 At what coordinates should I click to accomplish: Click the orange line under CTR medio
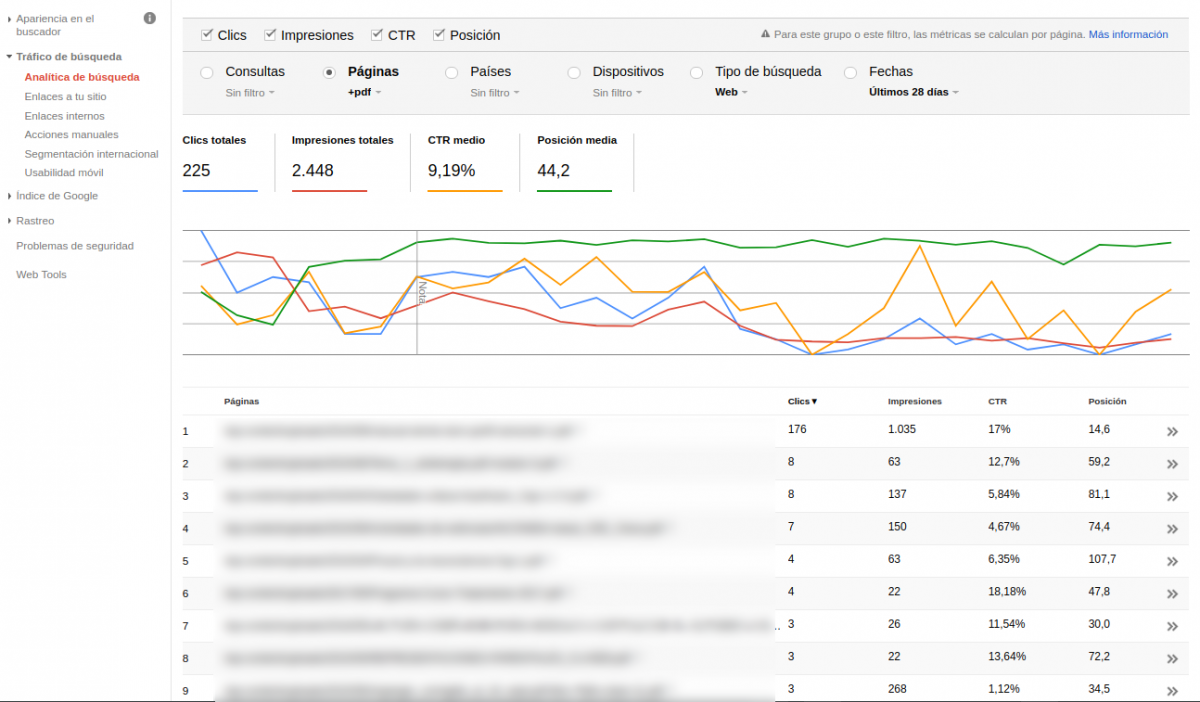[x=465, y=190]
